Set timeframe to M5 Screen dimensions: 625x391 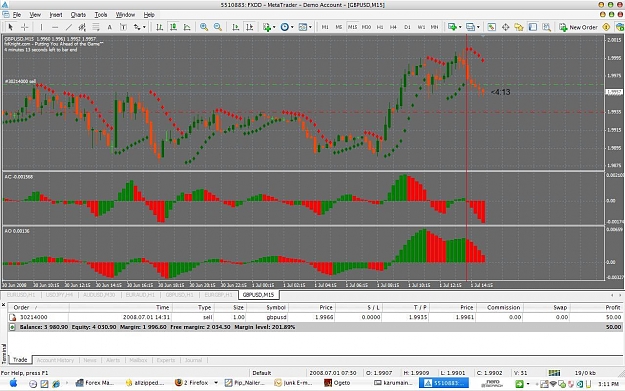(x=338, y=27)
